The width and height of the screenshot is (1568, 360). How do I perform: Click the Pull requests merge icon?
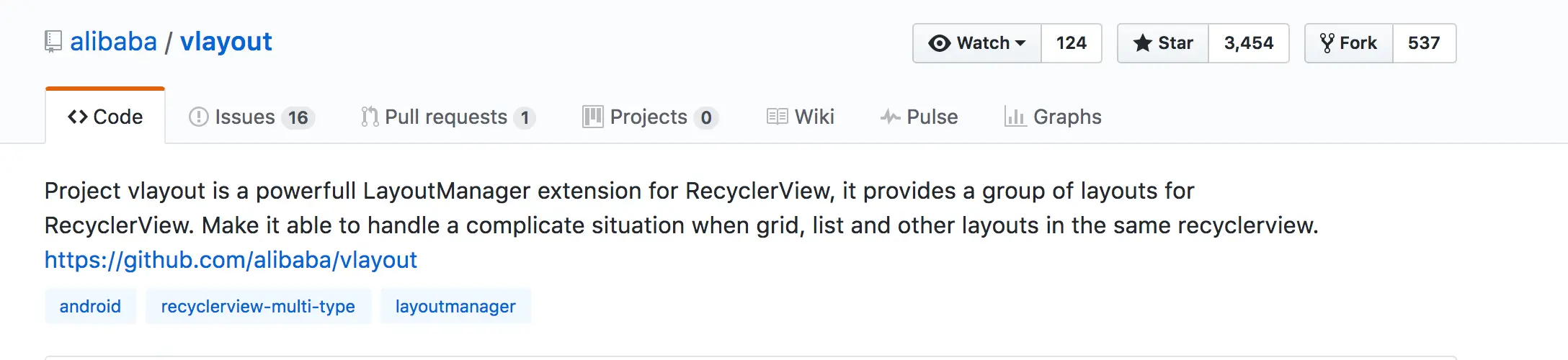370,117
